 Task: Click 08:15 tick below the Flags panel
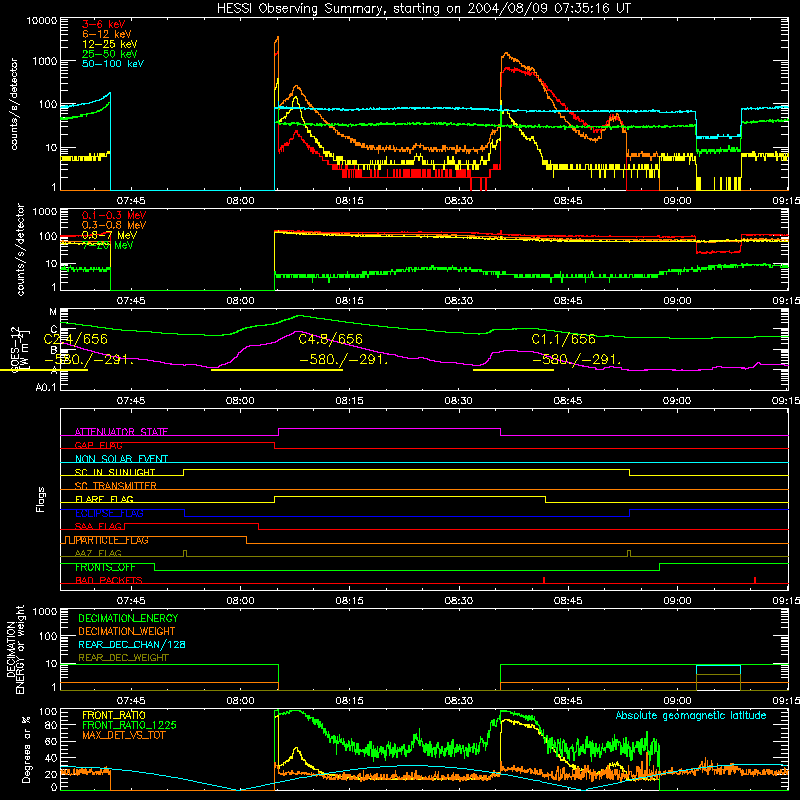pos(349,601)
